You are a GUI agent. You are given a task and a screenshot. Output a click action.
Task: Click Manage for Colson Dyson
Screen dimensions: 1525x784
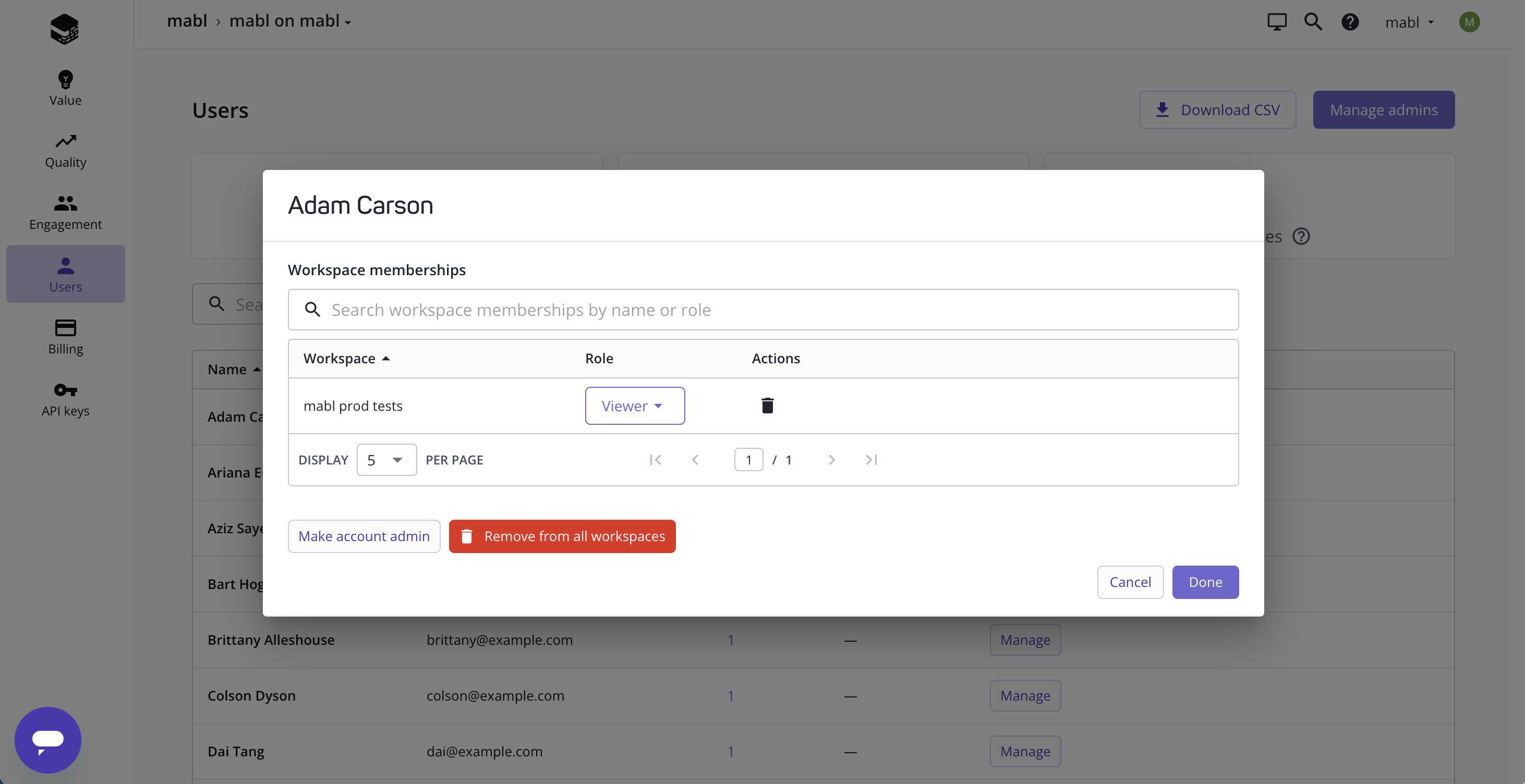pos(1025,695)
